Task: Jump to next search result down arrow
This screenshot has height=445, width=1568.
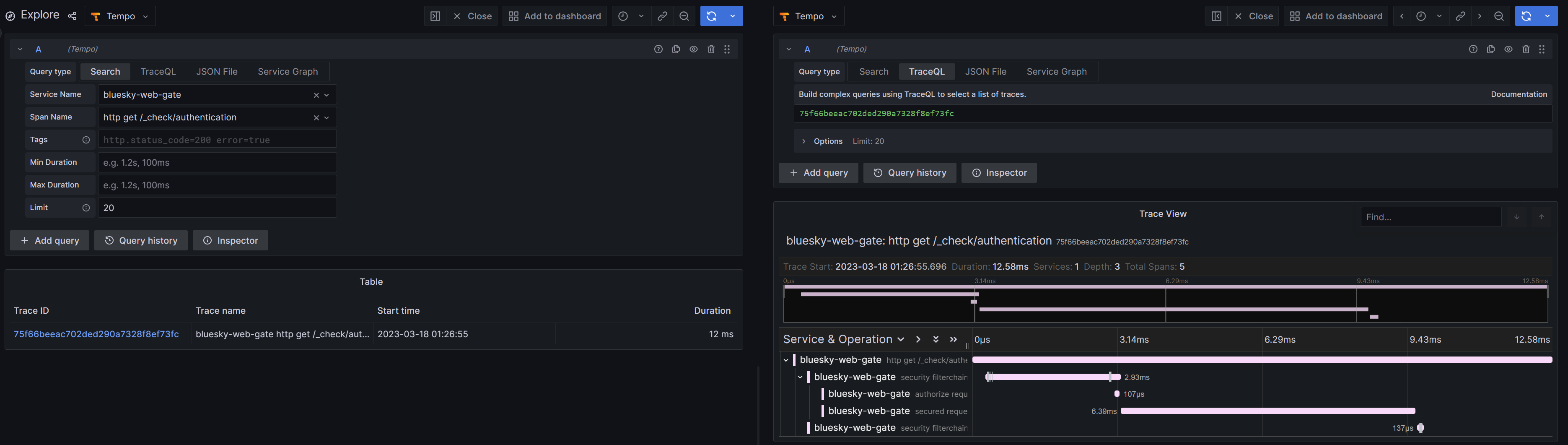Action: [1517, 217]
